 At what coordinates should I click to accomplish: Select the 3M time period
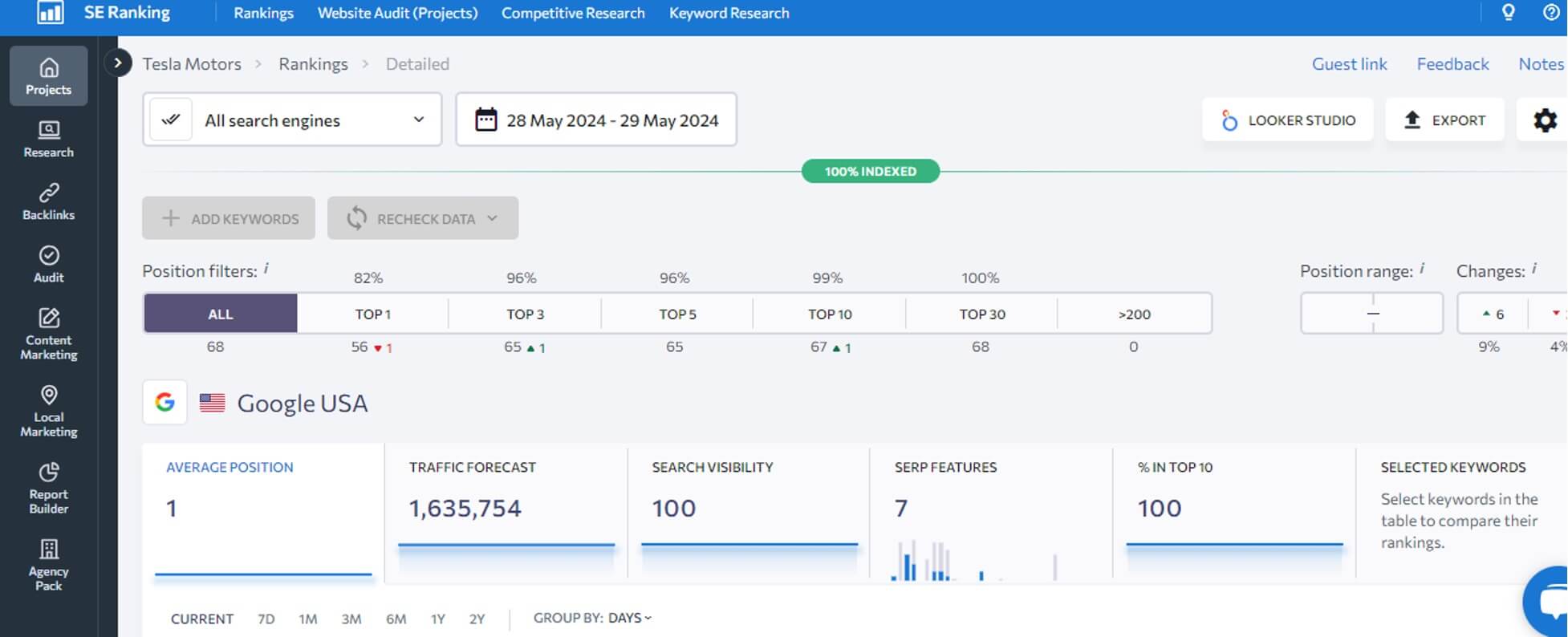pos(351,619)
